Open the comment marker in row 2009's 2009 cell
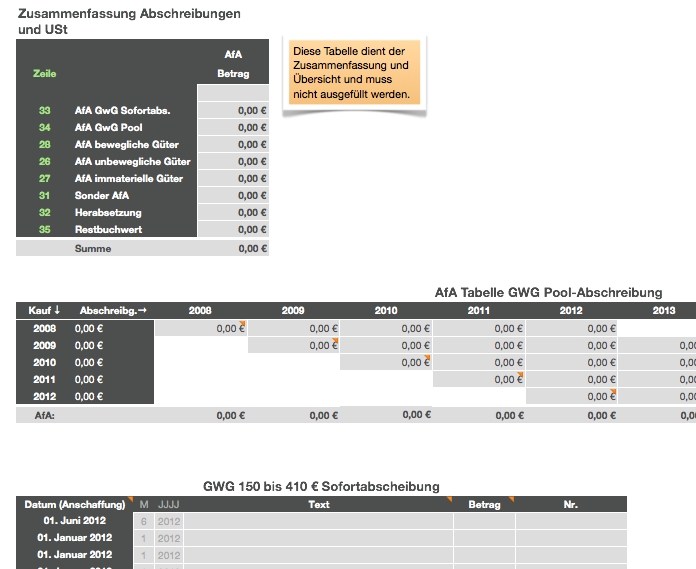This screenshot has width=696, height=569. coord(335,340)
